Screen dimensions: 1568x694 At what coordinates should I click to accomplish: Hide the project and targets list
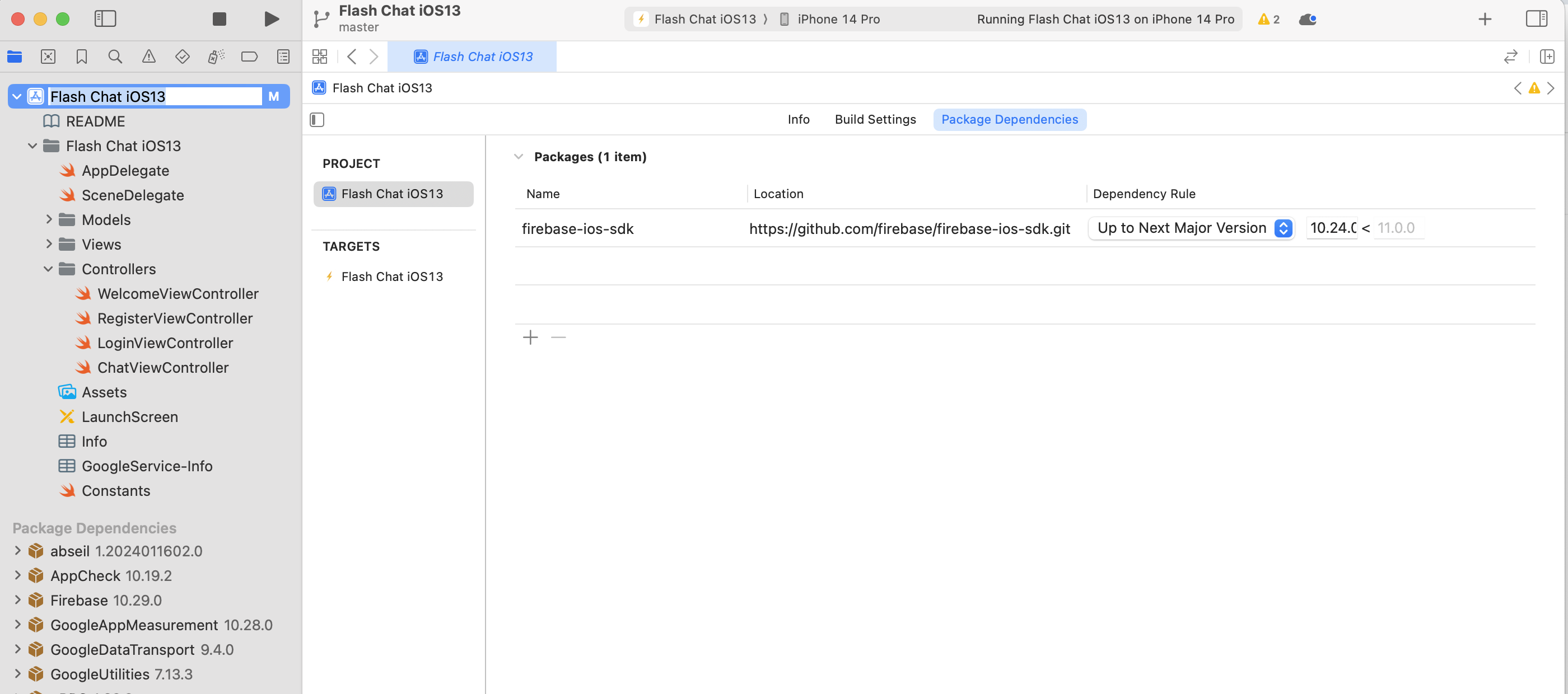(317, 119)
